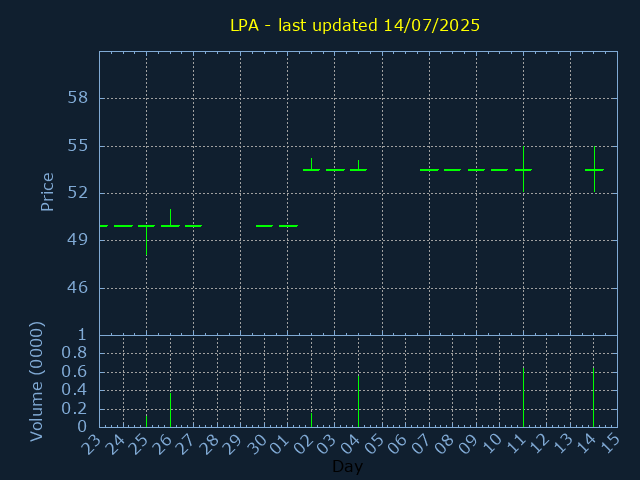
Task: Click day label 08 on x-axis
Action: click(x=445, y=444)
